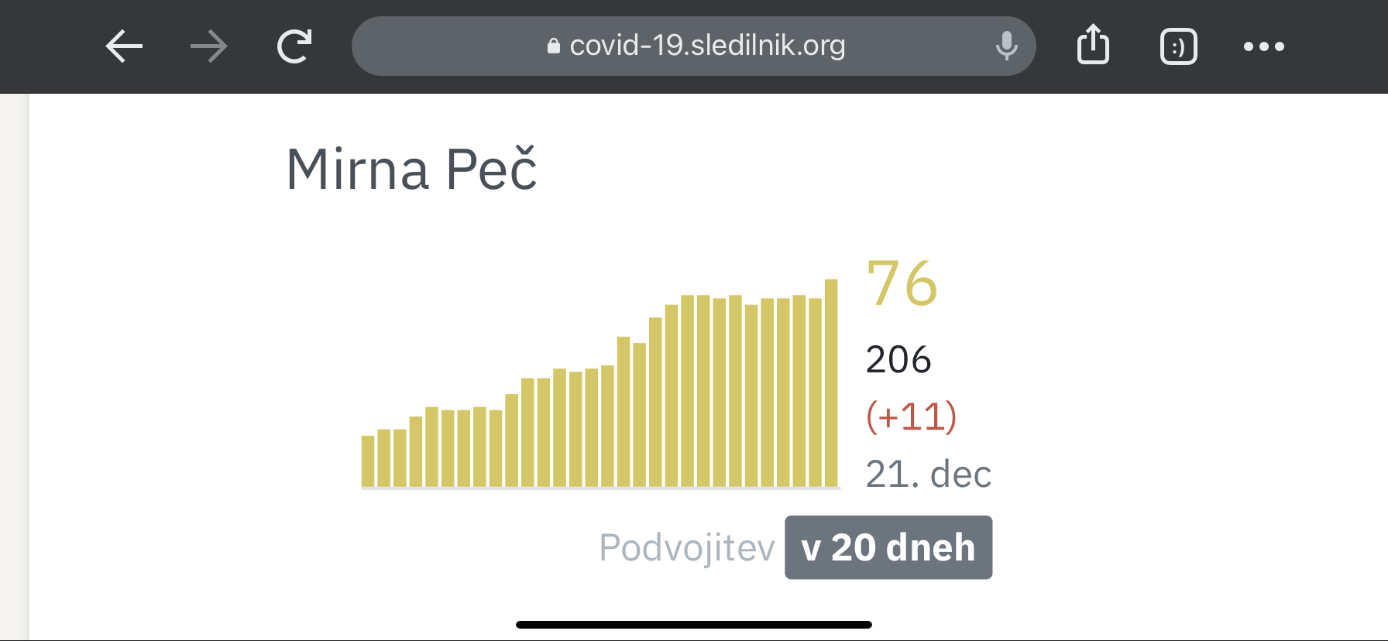This screenshot has height=641, width=1388.
Task: Click the yellow number 76
Action: click(901, 284)
